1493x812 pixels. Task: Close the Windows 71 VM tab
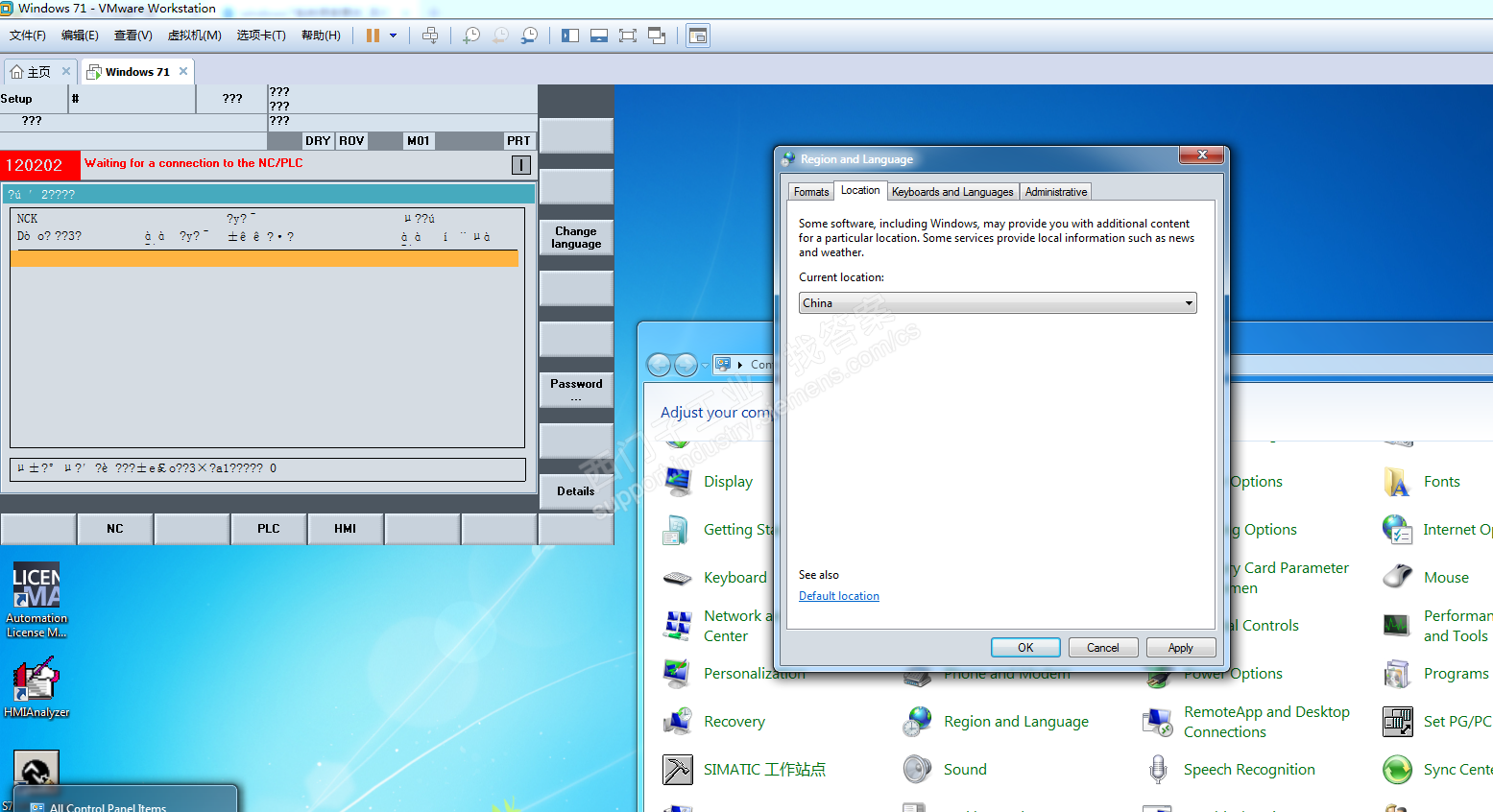183,71
